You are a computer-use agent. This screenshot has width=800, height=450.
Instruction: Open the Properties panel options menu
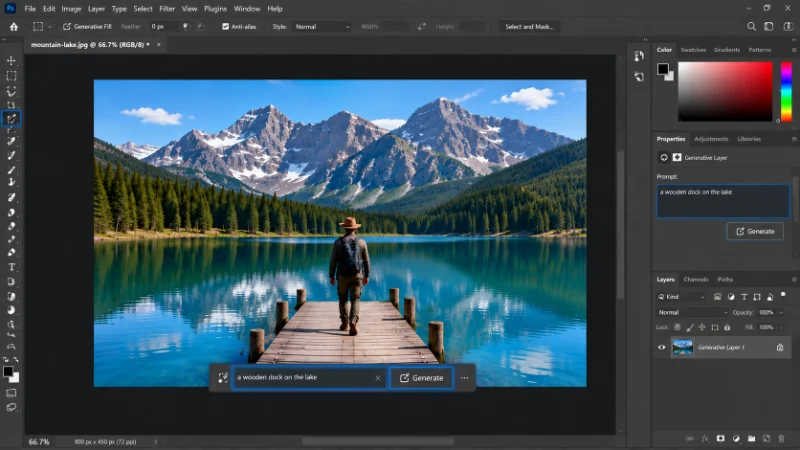click(794, 139)
